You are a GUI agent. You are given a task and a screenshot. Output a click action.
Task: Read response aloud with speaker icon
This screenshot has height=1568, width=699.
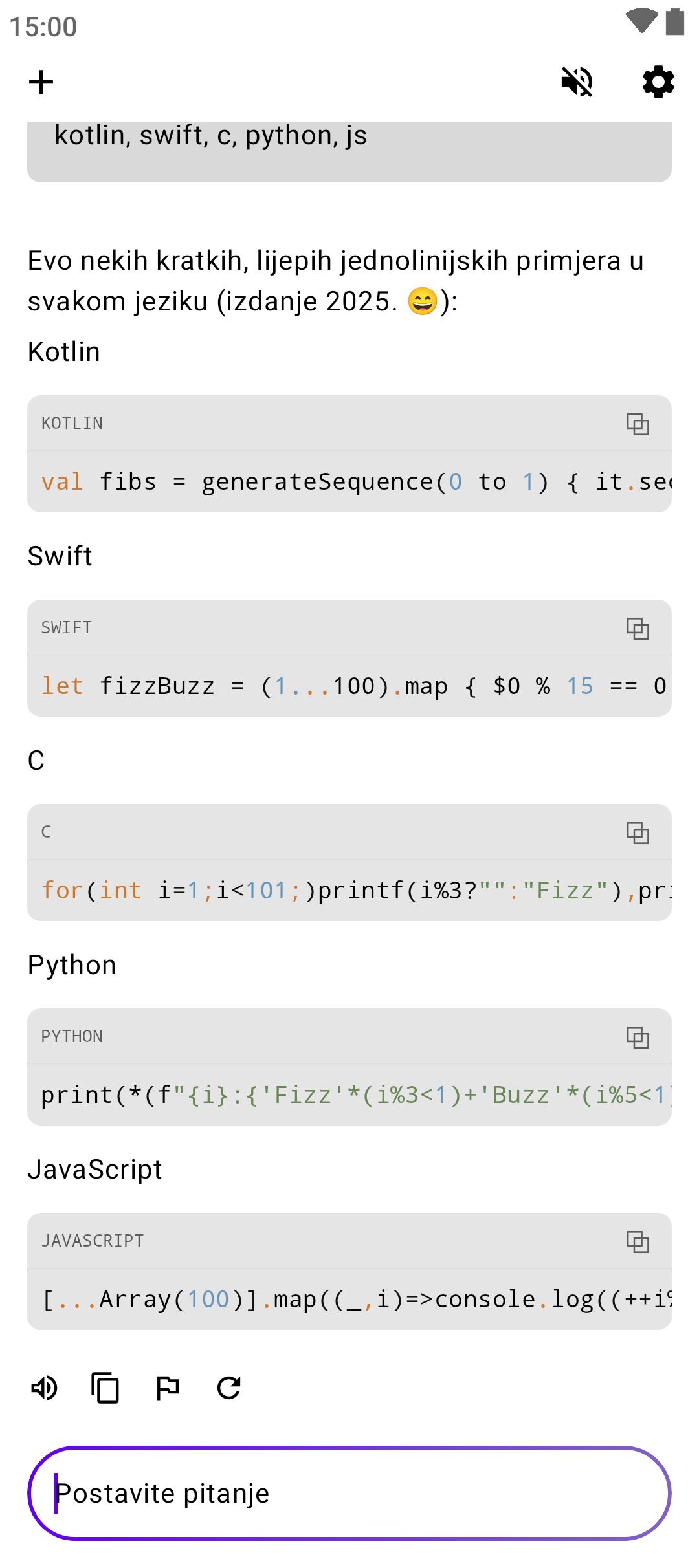[x=45, y=1388]
